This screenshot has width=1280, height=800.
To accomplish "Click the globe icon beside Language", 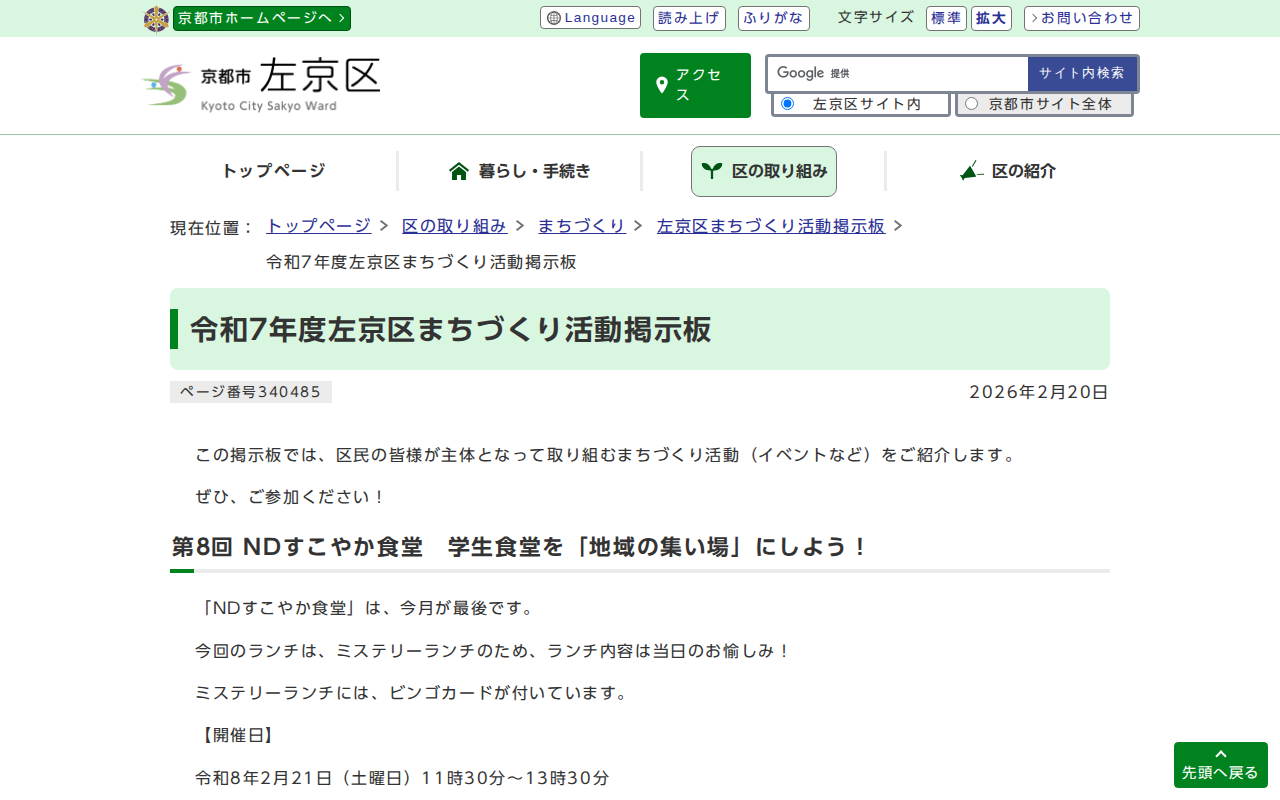I will click(554, 18).
